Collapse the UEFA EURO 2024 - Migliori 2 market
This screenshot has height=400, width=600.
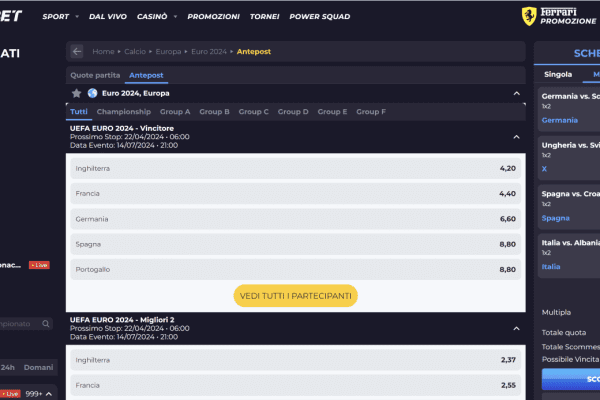click(x=517, y=328)
